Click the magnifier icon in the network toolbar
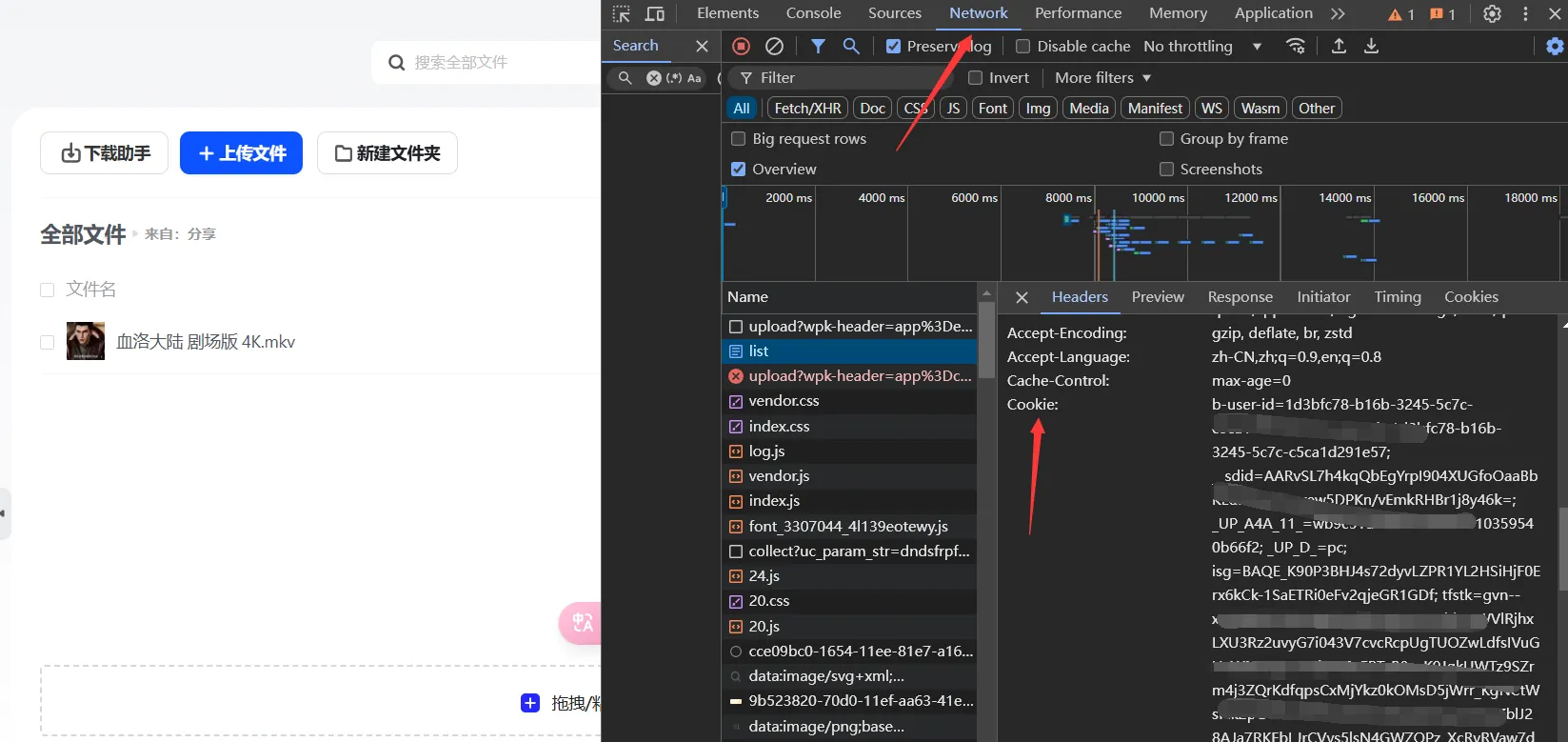Viewport: 1568px width, 742px height. coord(851,46)
